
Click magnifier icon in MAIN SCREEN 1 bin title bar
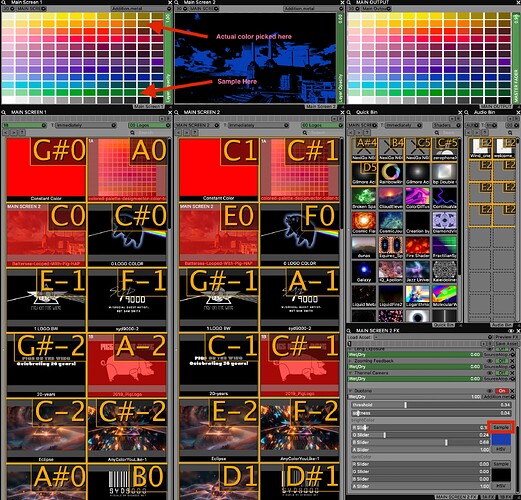coord(4,112)
